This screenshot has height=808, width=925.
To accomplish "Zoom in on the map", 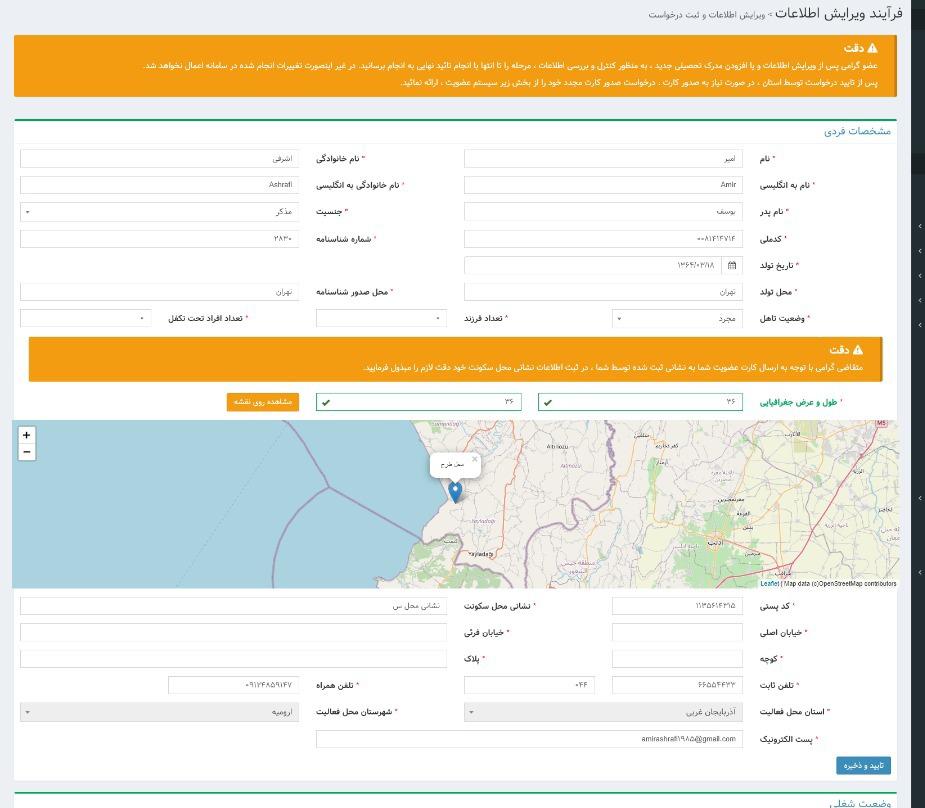I will tap(26, 435).
